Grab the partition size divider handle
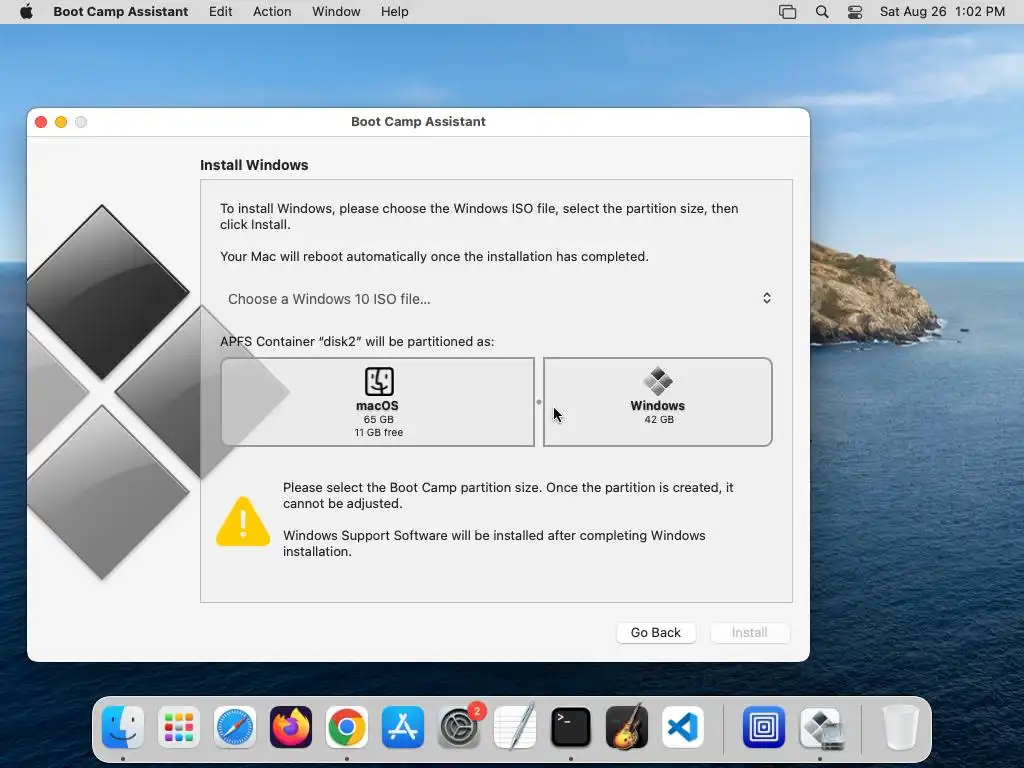The image size is (1024, 768). pyautogui.click(x=539, y=402)
